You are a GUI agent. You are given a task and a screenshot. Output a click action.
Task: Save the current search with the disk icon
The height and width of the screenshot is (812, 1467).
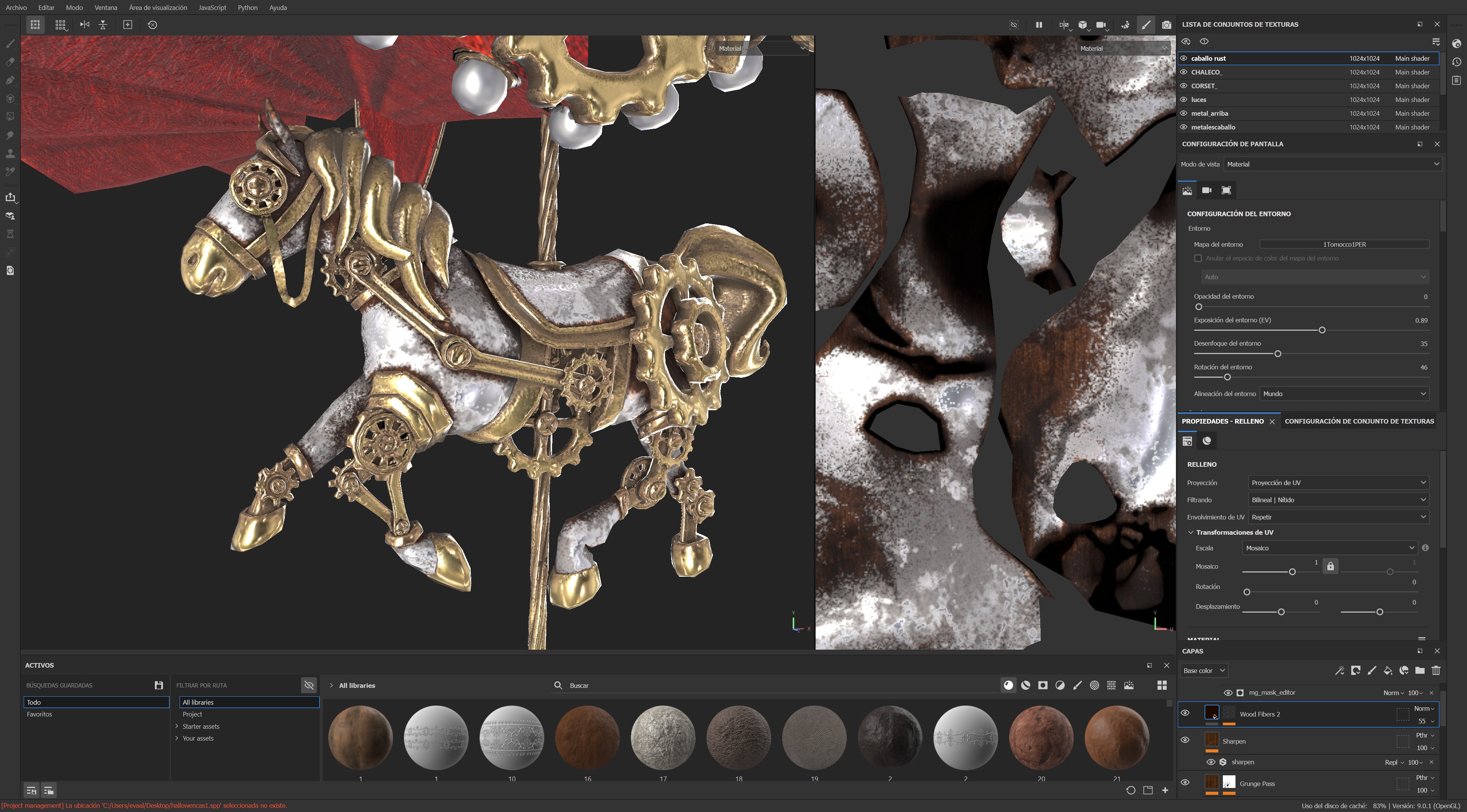pyautogui.click(x=159, y=685)
